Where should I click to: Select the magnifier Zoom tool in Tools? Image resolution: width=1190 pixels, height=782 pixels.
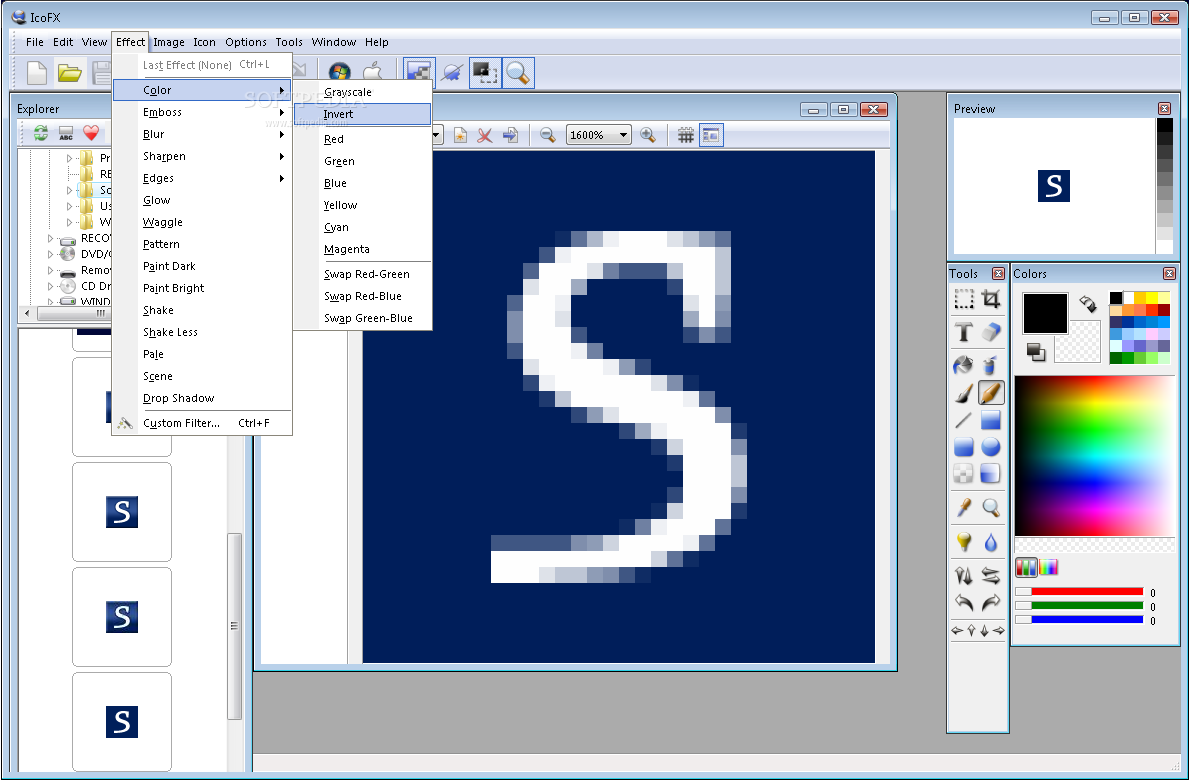point(990,507)
